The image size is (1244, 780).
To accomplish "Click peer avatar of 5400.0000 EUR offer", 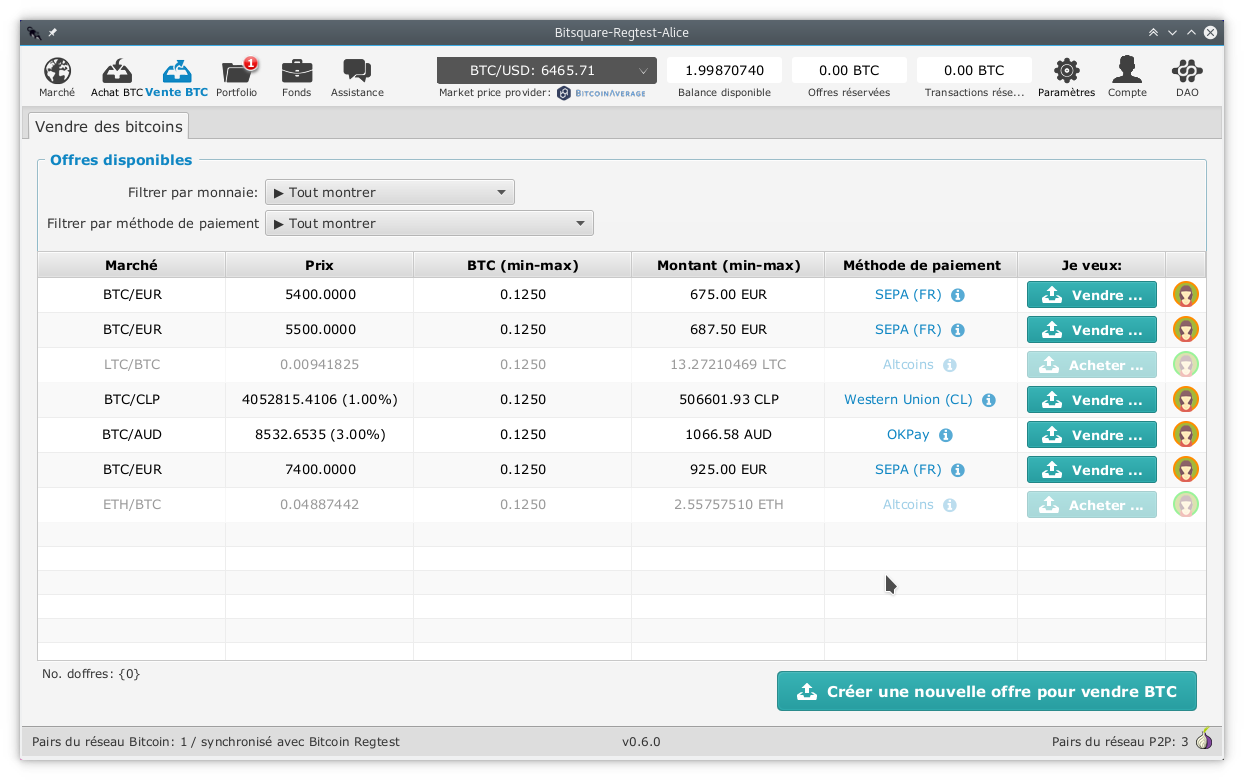I will point(1186,295).
